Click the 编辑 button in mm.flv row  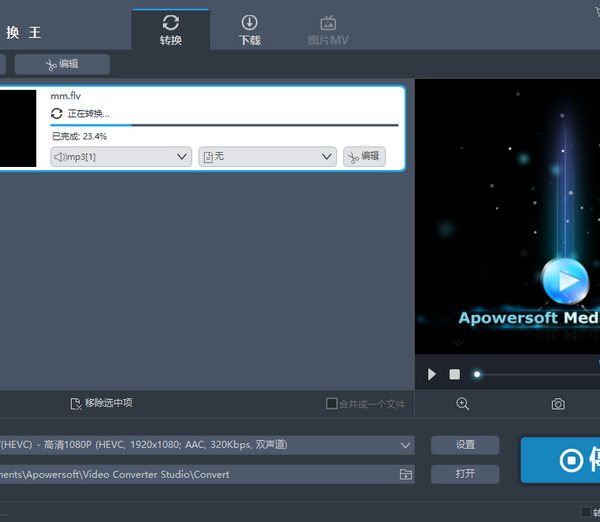tap(364, 157)
